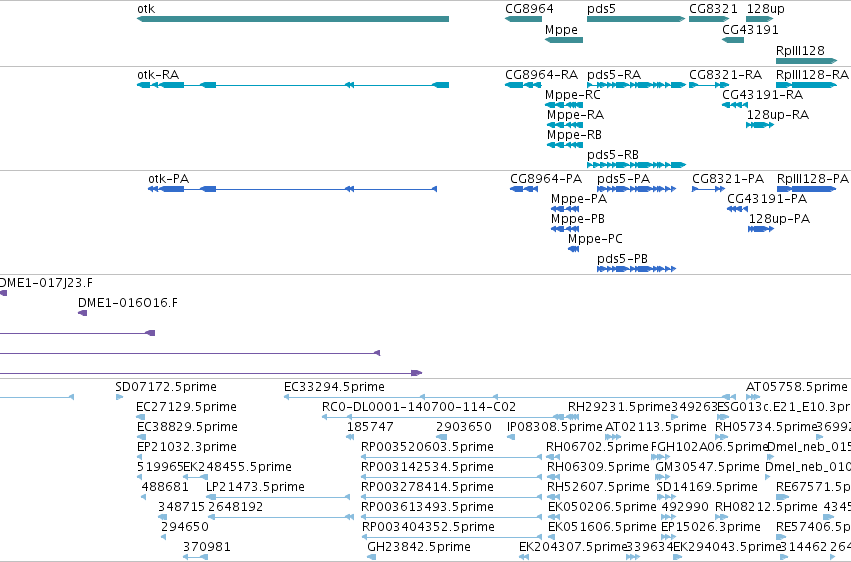Select the CG8964-PA protein label
The image size is (851, 562).
tap(546, 178)
